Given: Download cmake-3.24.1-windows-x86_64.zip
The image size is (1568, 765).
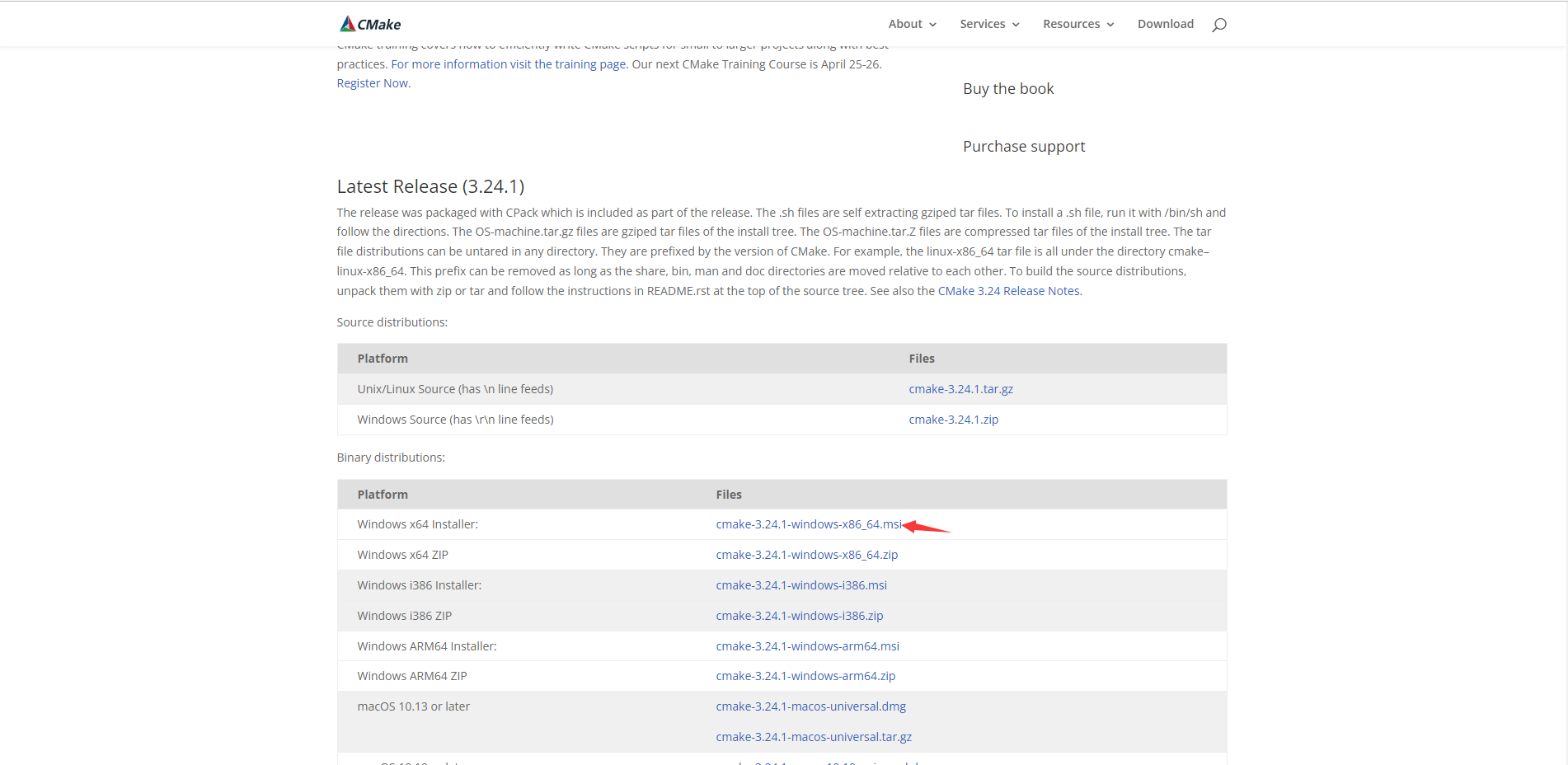Looking at the screenshot, I should point(807,555).
